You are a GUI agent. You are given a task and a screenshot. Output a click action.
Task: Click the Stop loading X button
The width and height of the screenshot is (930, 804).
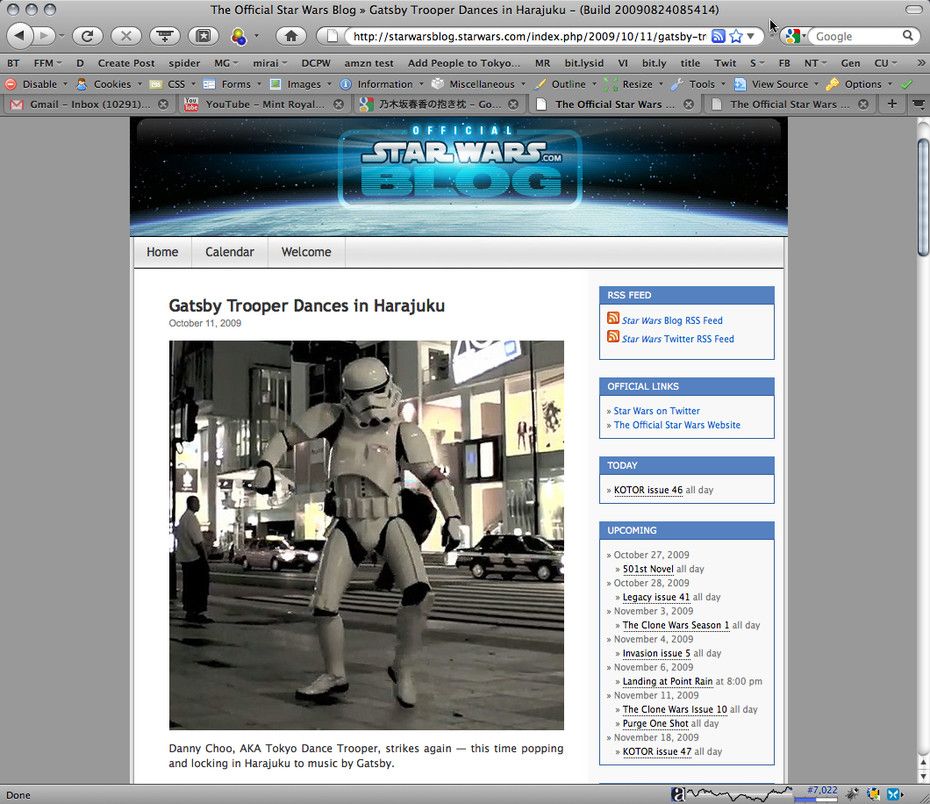click(126, 36)
